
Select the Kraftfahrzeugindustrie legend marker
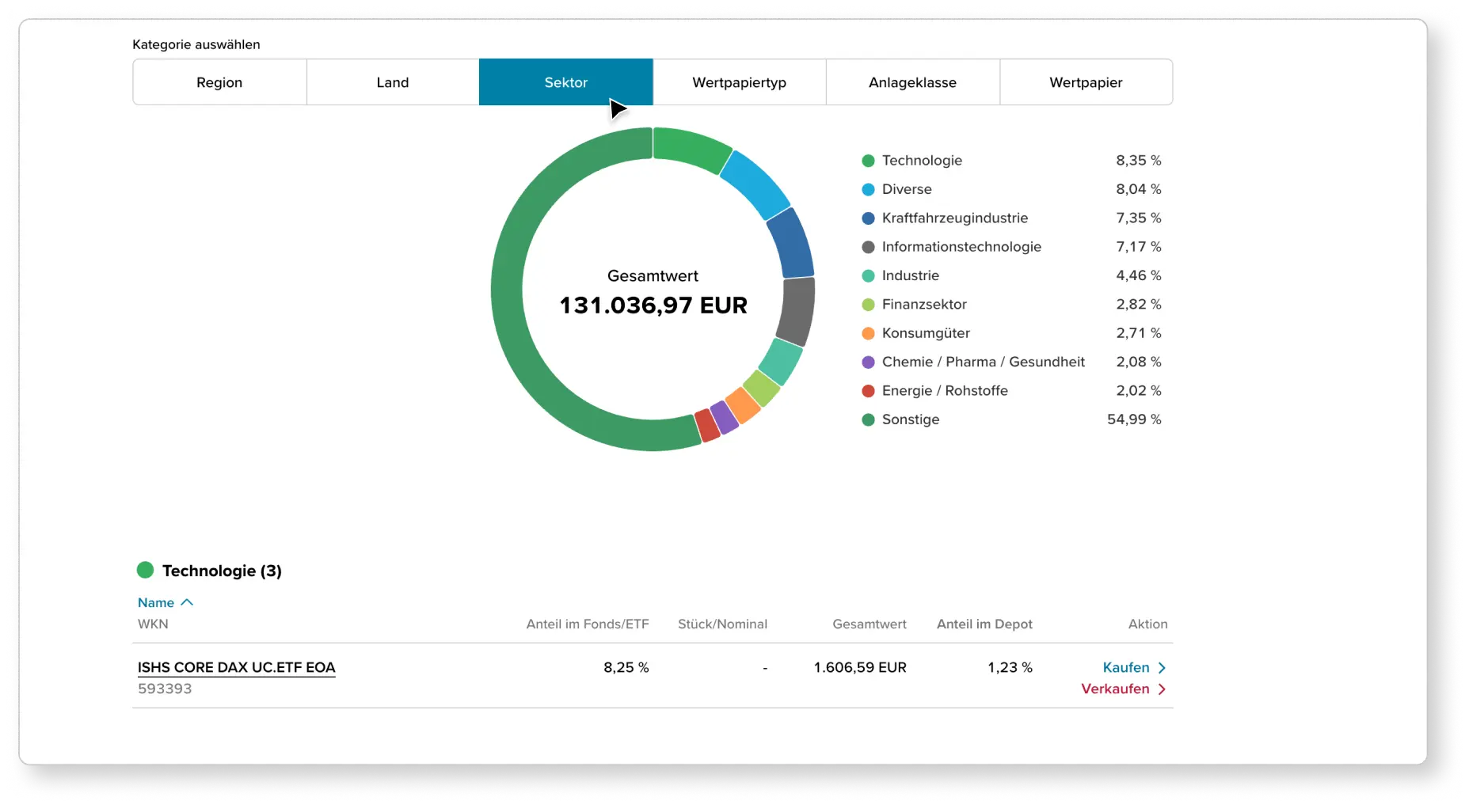868,218
